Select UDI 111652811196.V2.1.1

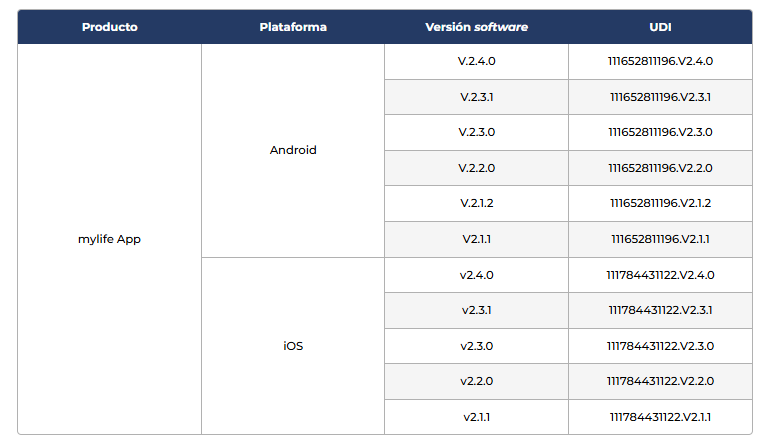[660, 239]
